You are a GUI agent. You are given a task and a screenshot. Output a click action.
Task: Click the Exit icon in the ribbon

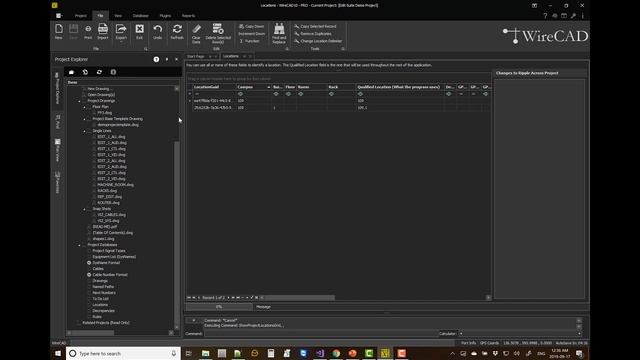point(140,31)
